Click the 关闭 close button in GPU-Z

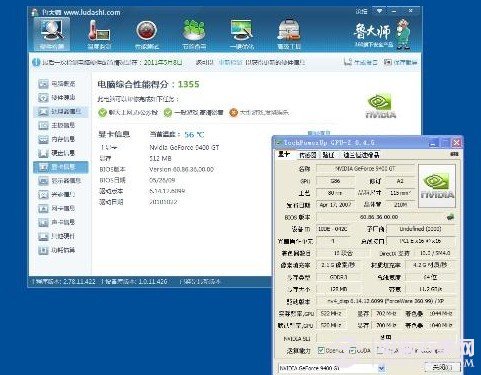(442, 367)
